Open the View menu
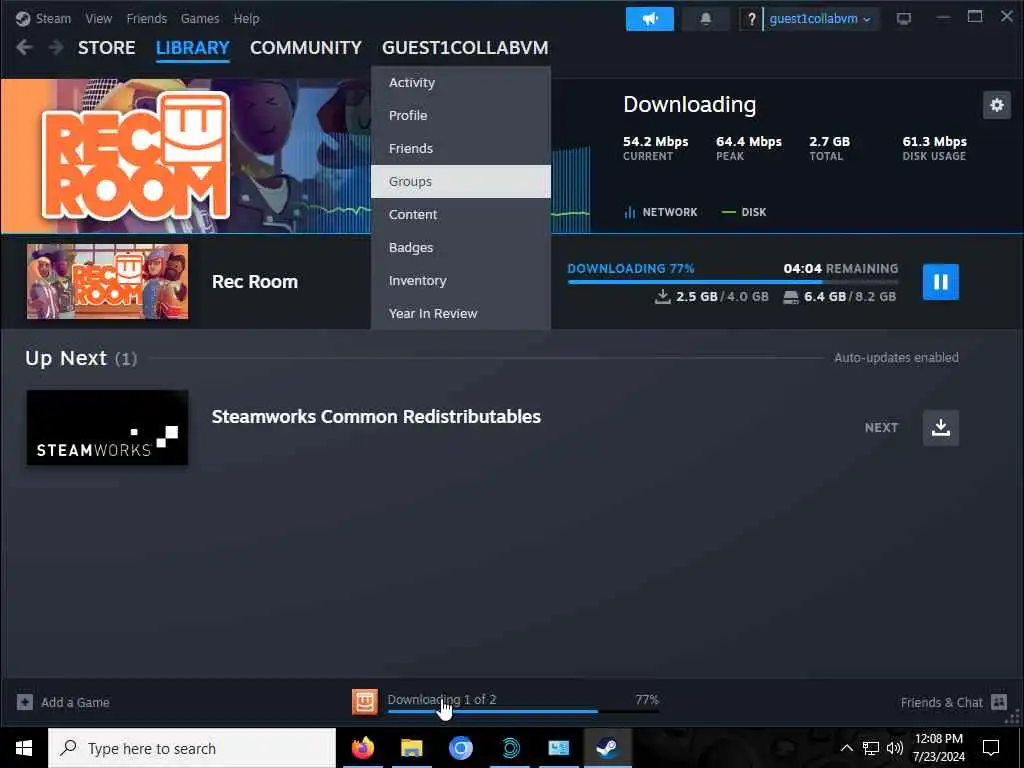The image size is (1024, 768). point(99,18)
